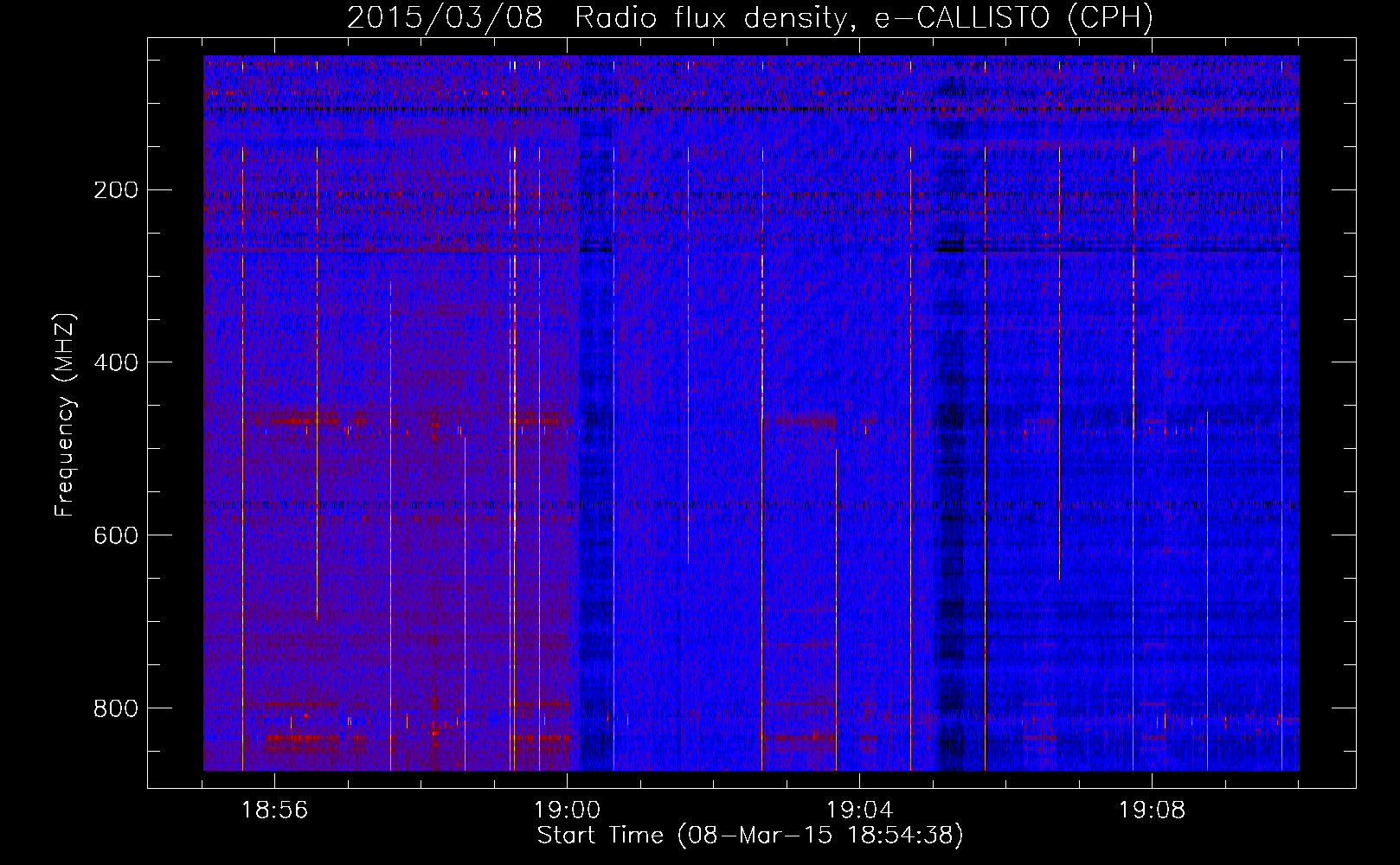Click the 600 frequency tick label
Image resolution: width=1400 pixels, height=865 pixels.
pos(115,535)
